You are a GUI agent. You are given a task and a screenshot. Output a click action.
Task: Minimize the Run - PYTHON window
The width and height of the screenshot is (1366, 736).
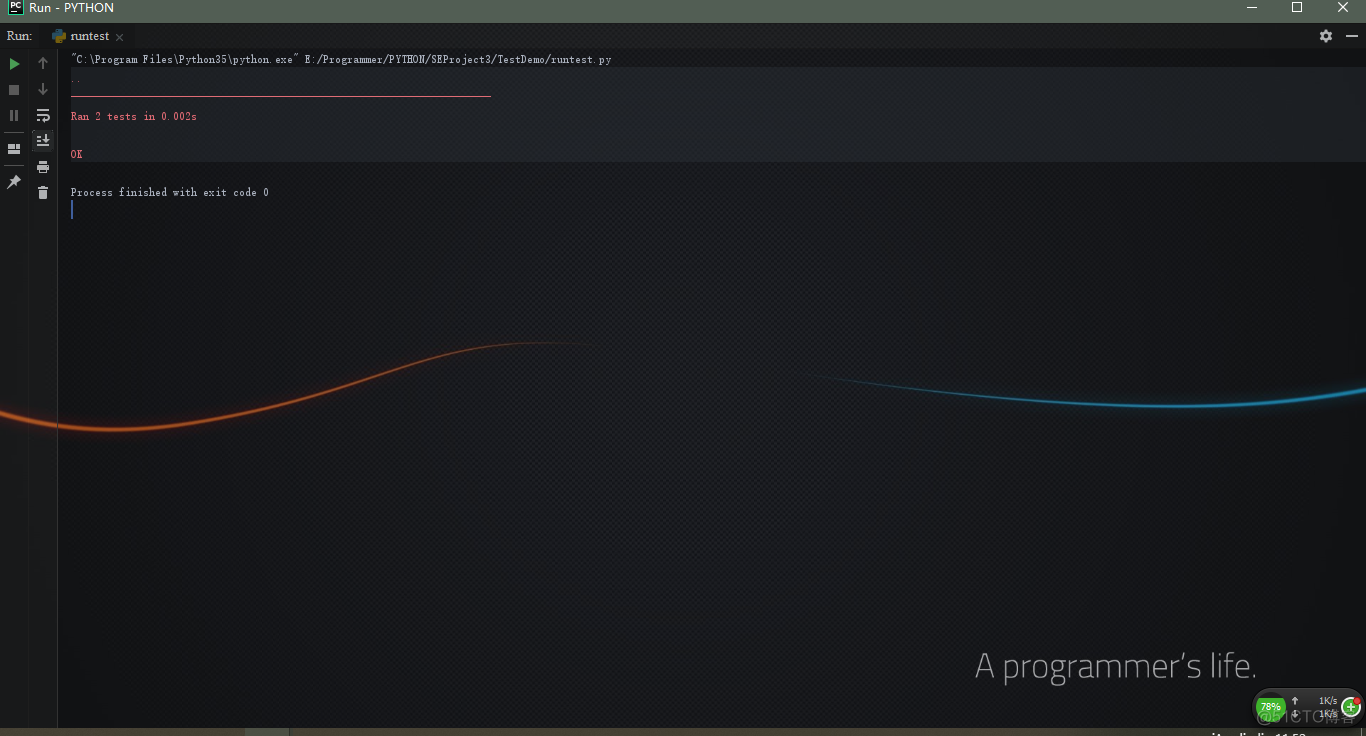(1251, 8)
